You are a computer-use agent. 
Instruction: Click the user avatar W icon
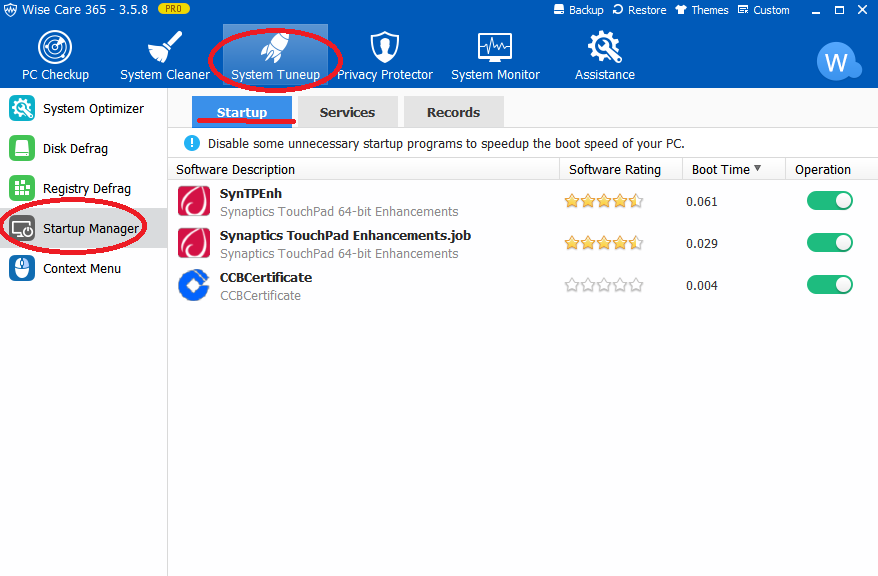coord(838,62)
